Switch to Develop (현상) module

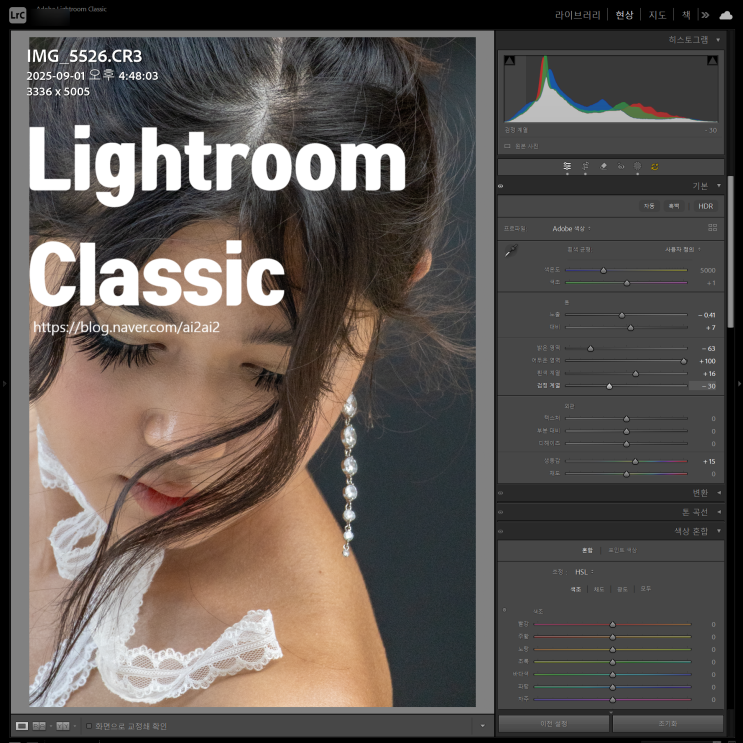click(x=624, y=15)
